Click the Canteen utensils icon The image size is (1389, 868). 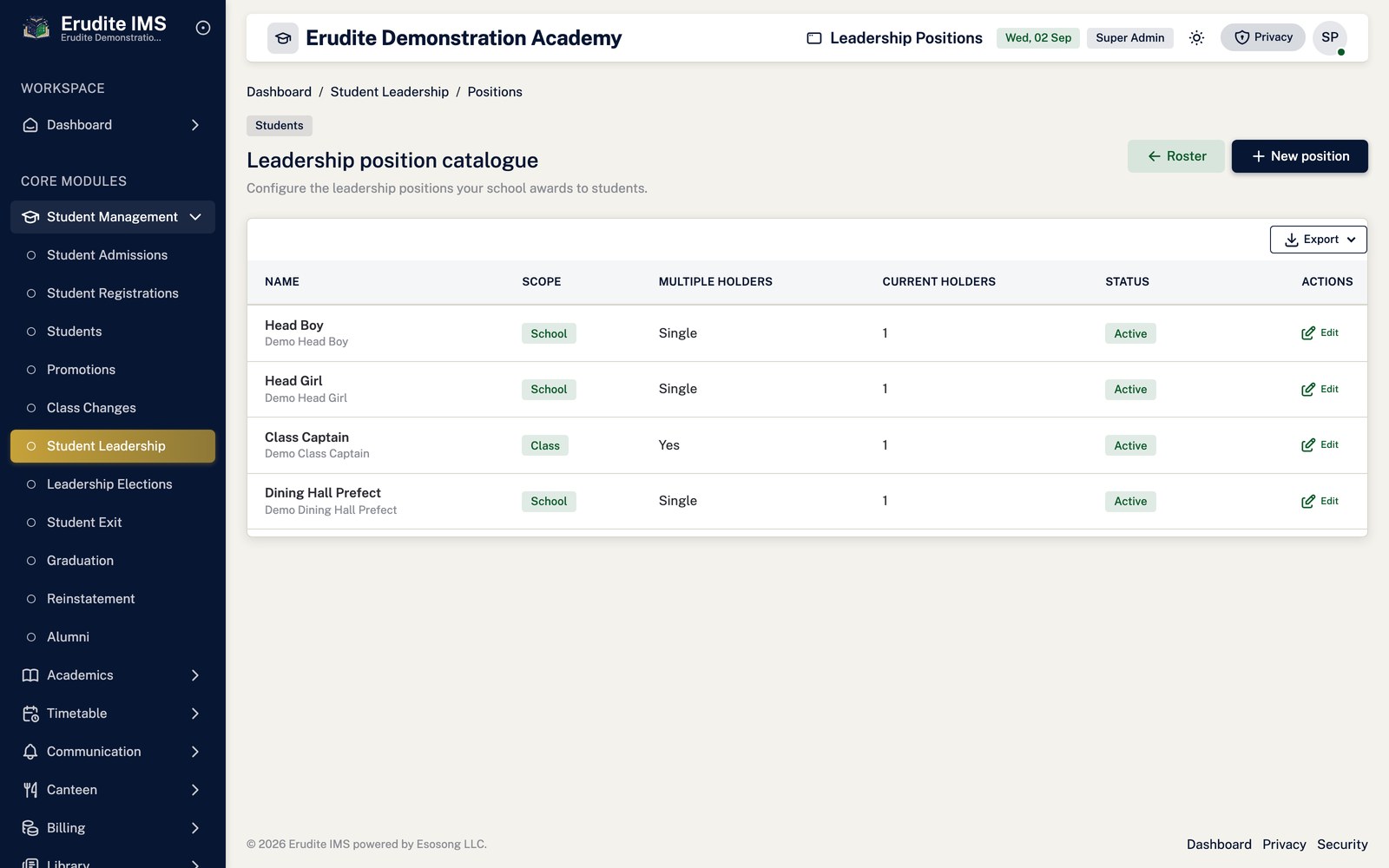click(x=30, y=790)
